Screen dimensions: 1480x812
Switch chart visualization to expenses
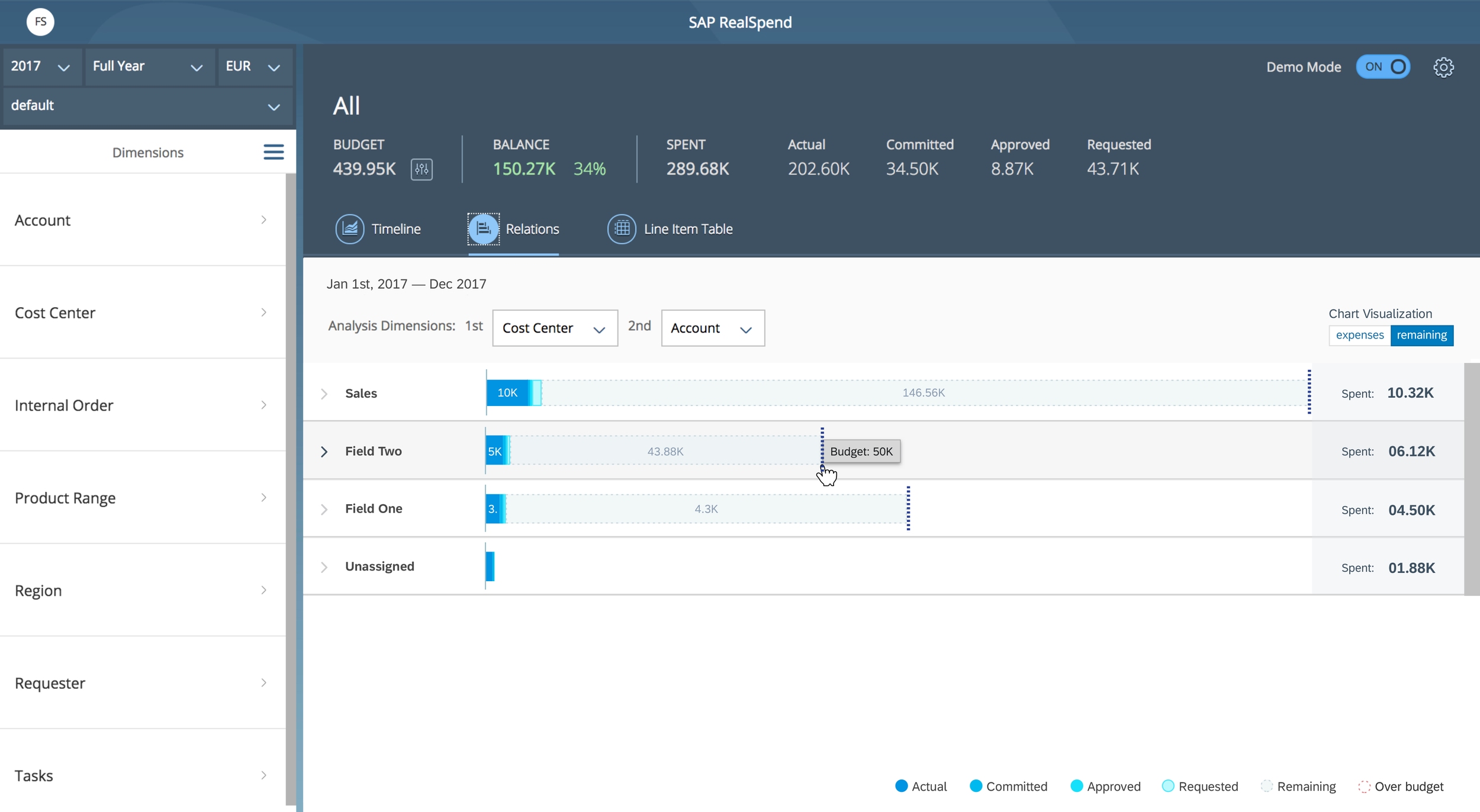coord(1359,335)
